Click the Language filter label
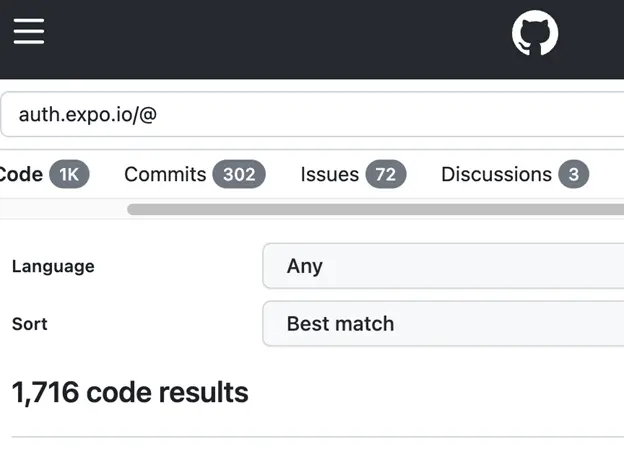The height and width of the screenshot is (452, 624). [x=53, y=267]
